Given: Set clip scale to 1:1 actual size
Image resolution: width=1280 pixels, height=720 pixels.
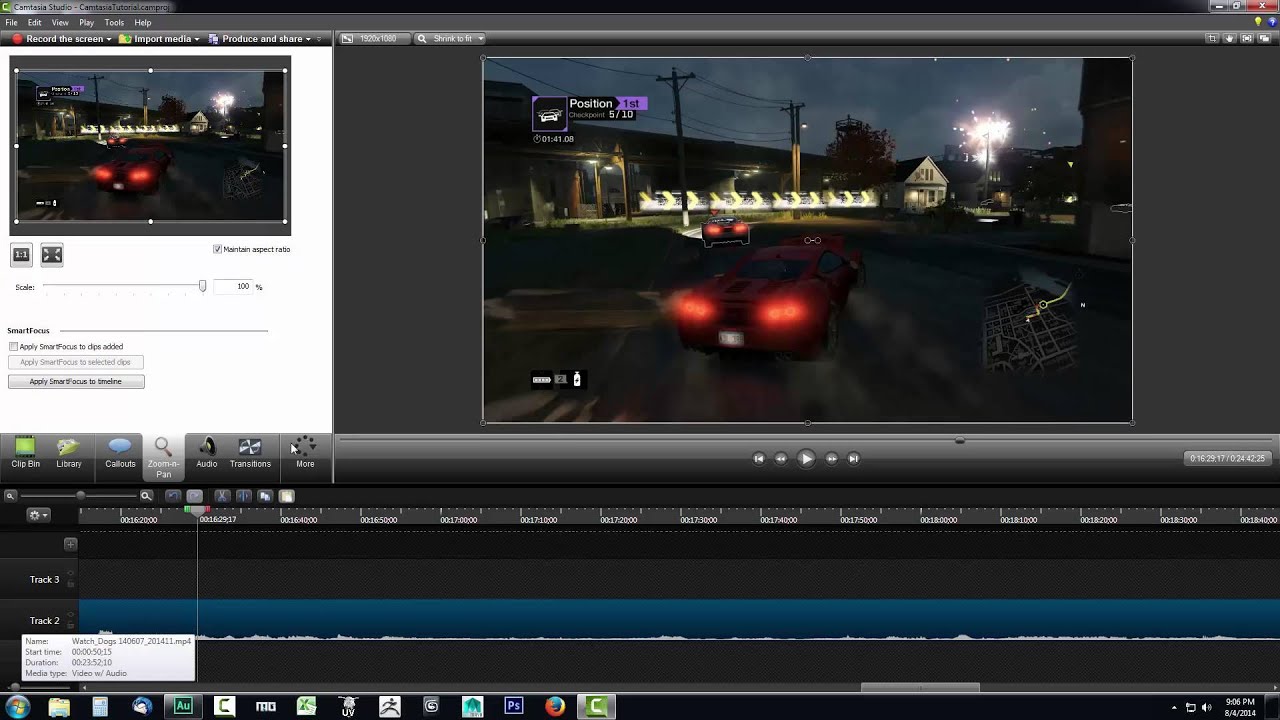Looking at the screenshot, I should tap(21, 255).
